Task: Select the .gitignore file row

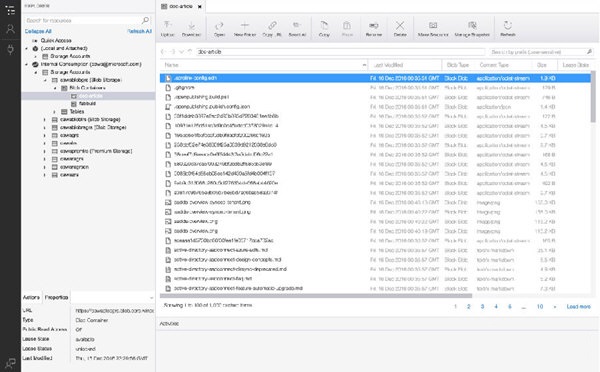Action: 375,88
